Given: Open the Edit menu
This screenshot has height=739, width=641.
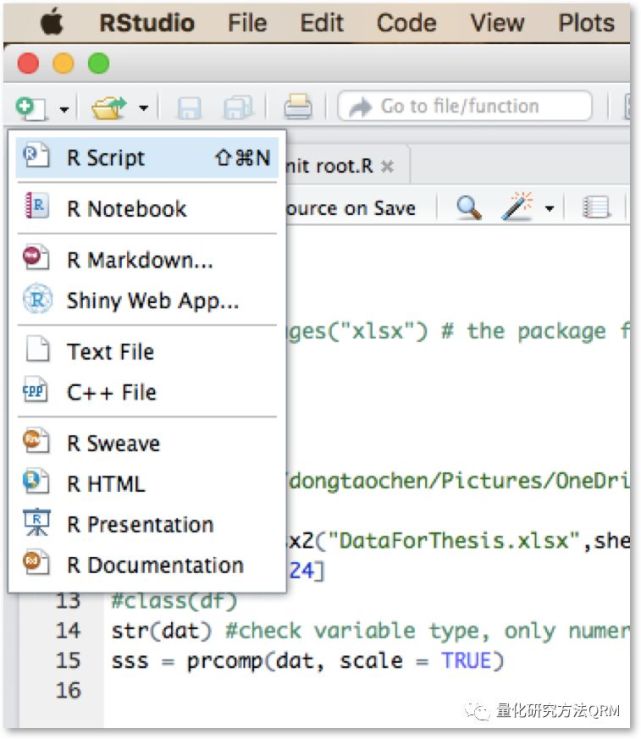Looking at the screenshot, I should [322, 23].
